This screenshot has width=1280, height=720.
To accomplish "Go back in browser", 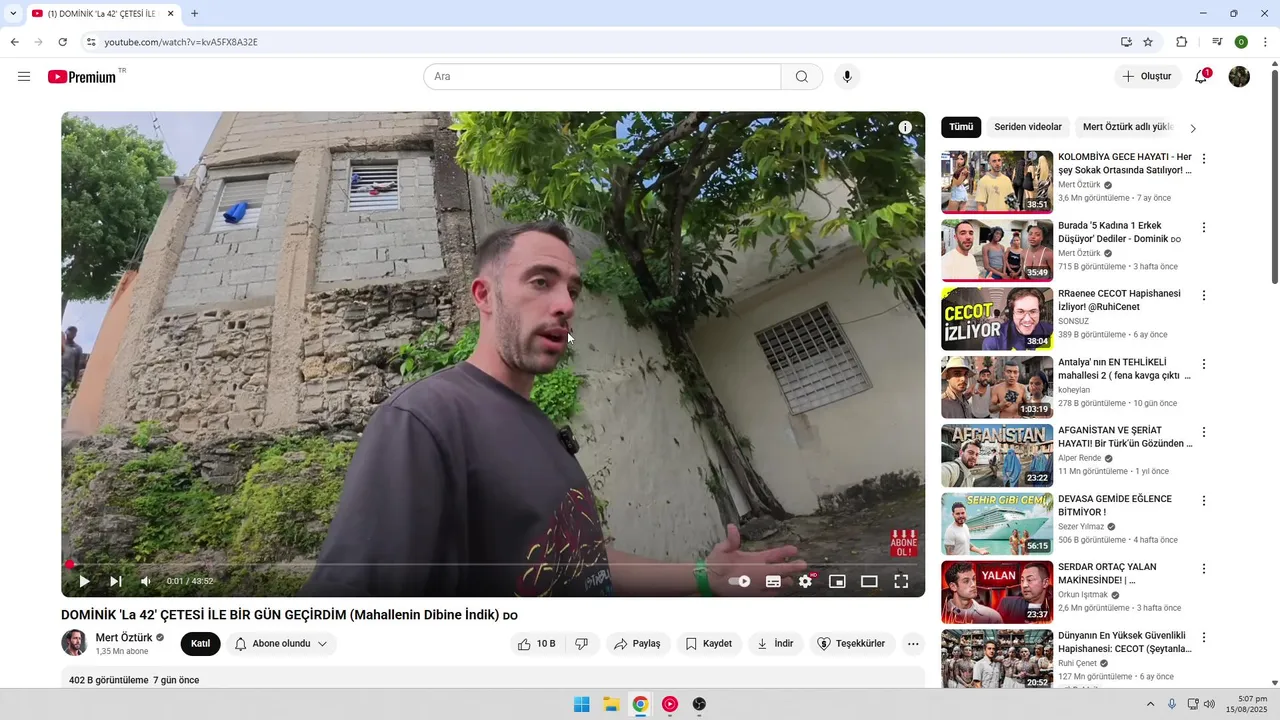I will (x=14, y=42).
